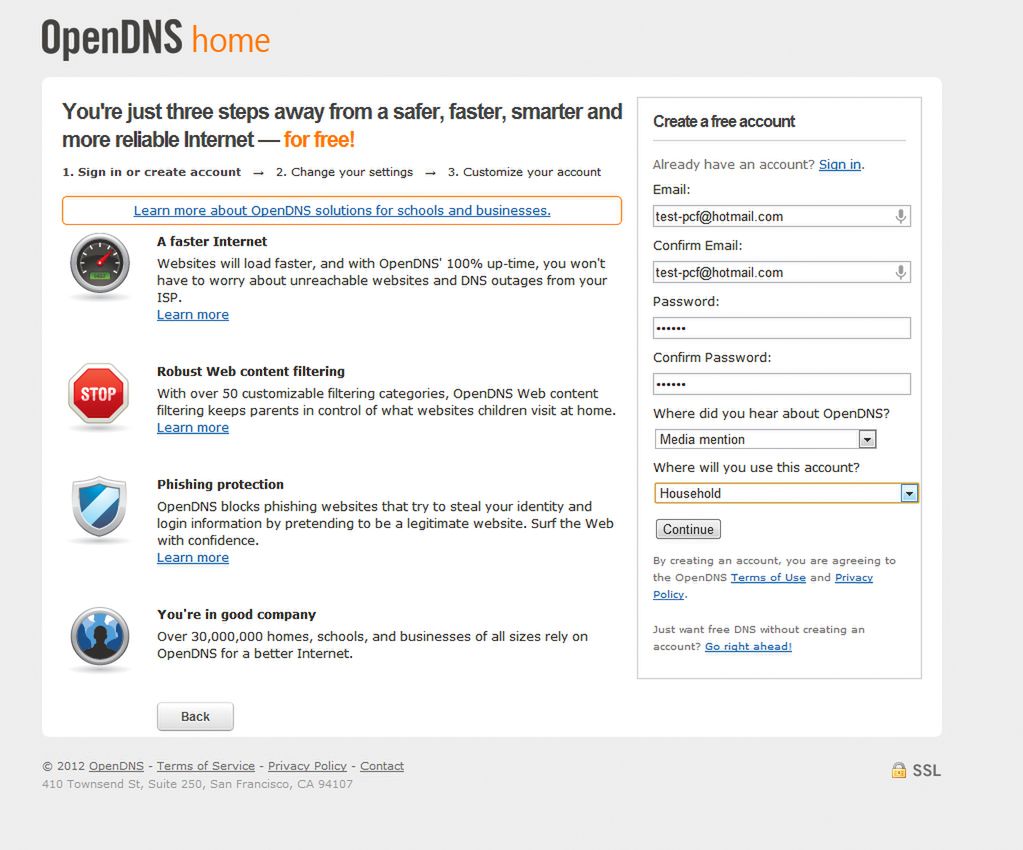The height and width of the screenshot is (850, 1023).
Task: Click the speedometer faster Internet icon
Action: pos(100,264)
